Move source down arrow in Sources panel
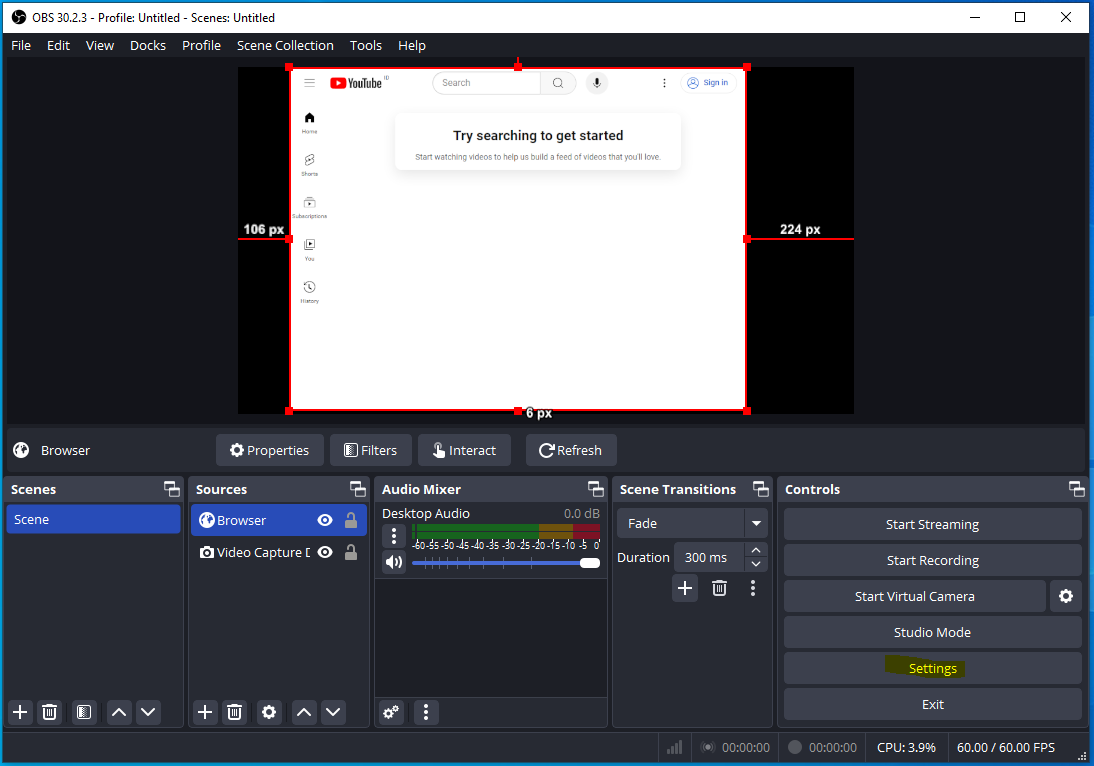This screenshot has height=766, width=1094. (334, 712)
